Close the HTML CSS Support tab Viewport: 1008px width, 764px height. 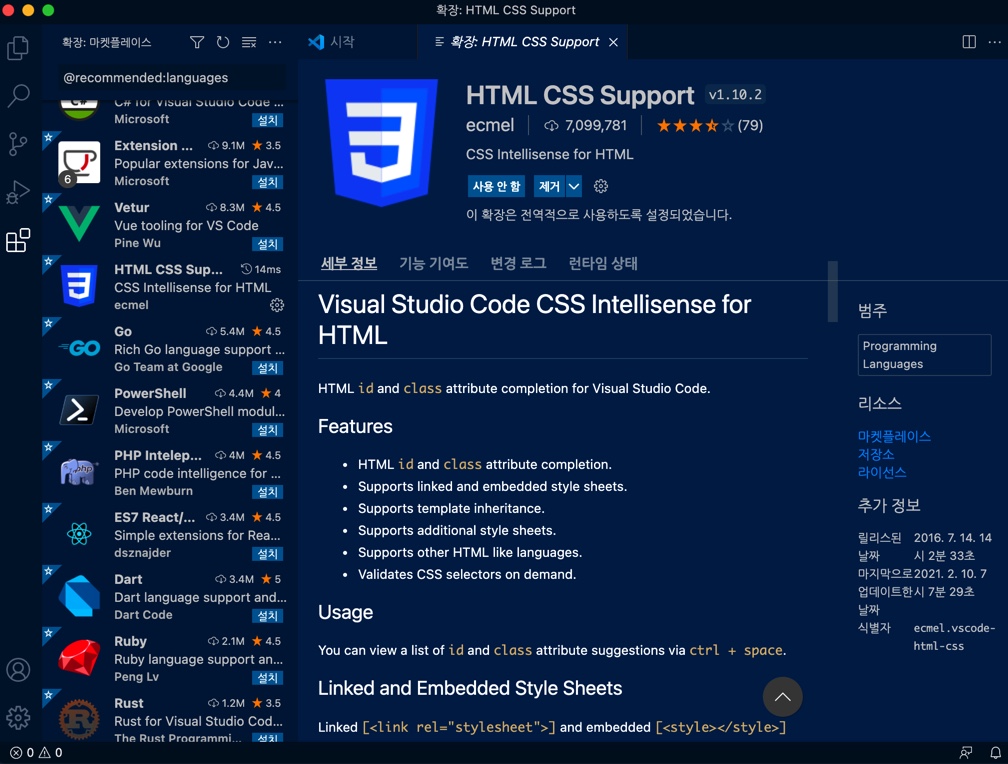pos(613,42)
